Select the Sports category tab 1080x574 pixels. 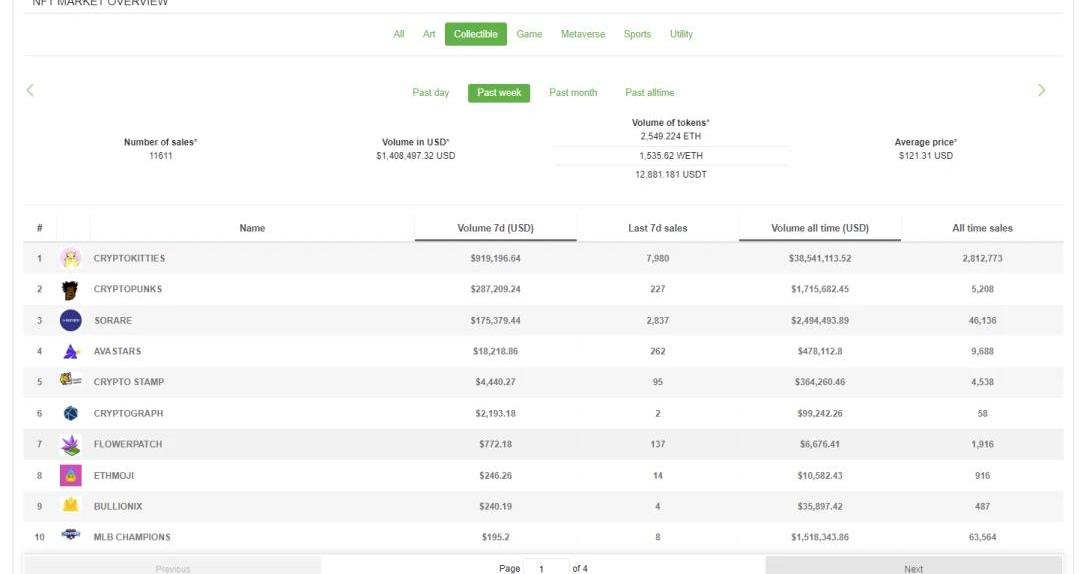pyautogui.click(x=637, y=34)
